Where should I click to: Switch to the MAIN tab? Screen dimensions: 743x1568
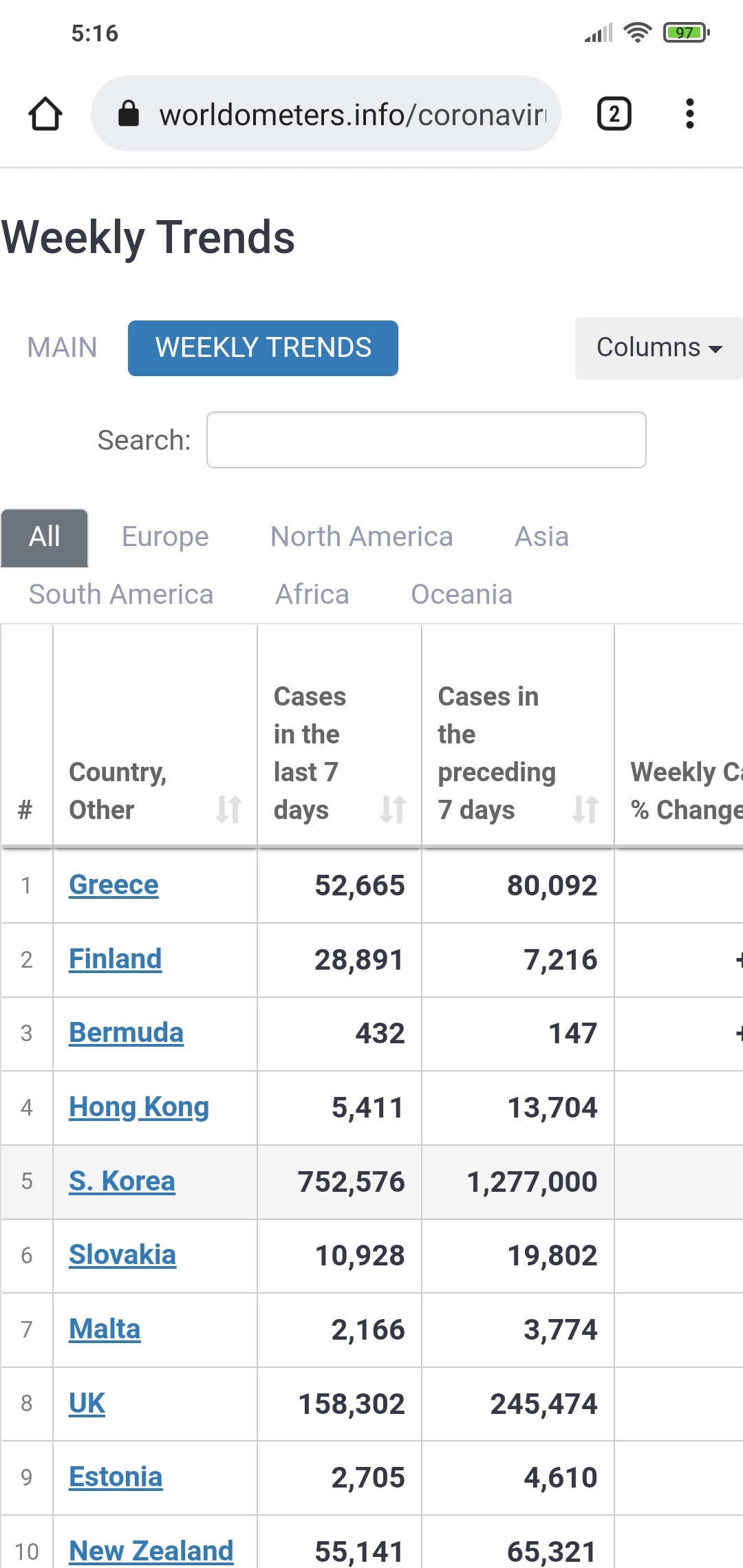tap(62, 347)
